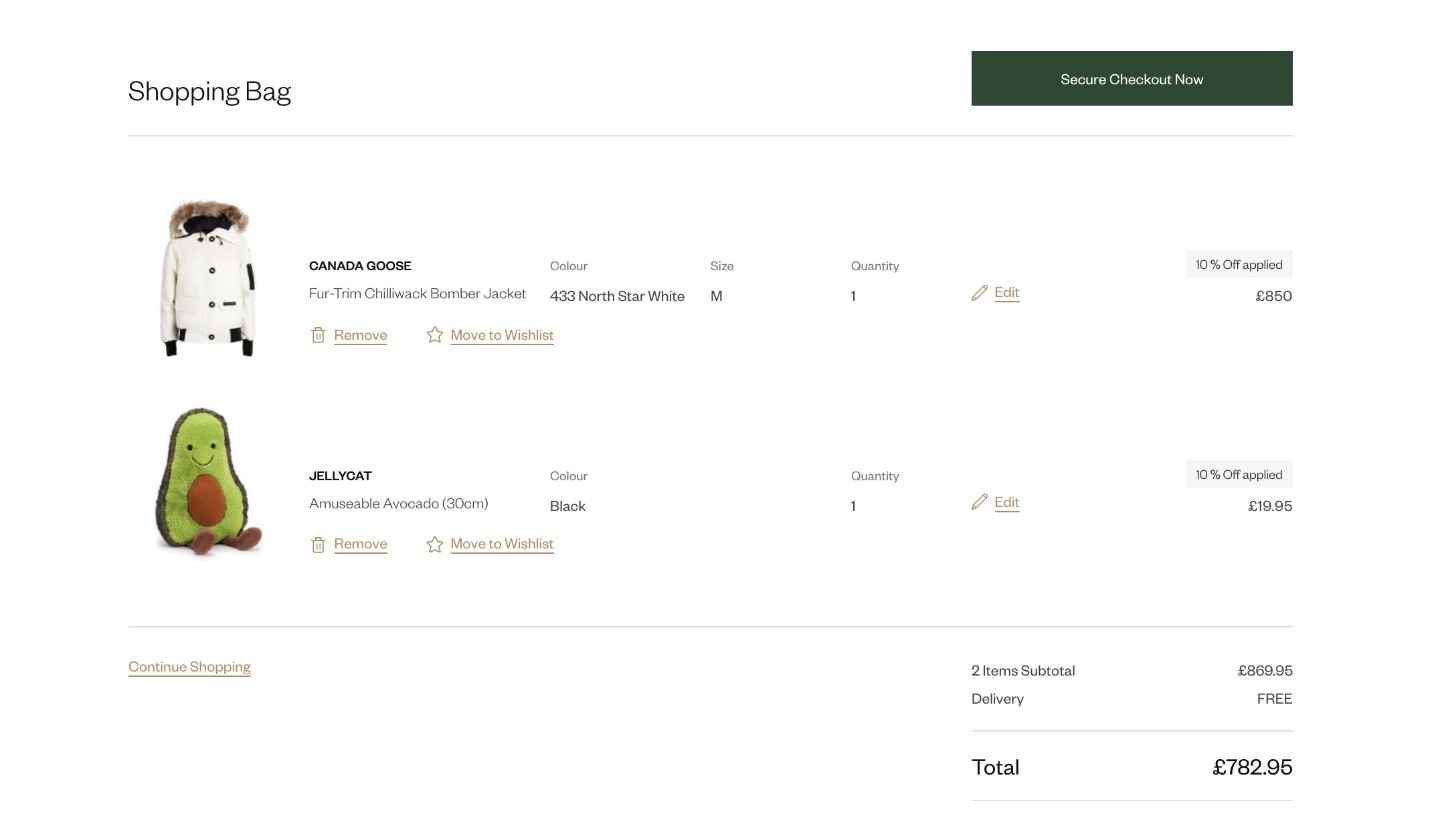The image size is (1440, 816).
Task: Click 10 % Off applied badge for avocado
Action: point(1239,474)
